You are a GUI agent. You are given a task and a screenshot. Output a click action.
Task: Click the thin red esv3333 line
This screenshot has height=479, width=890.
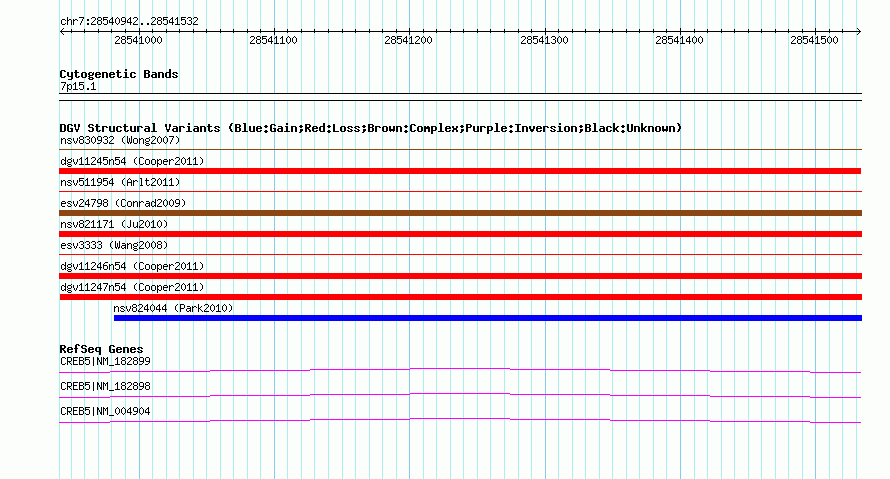[460, 255]
